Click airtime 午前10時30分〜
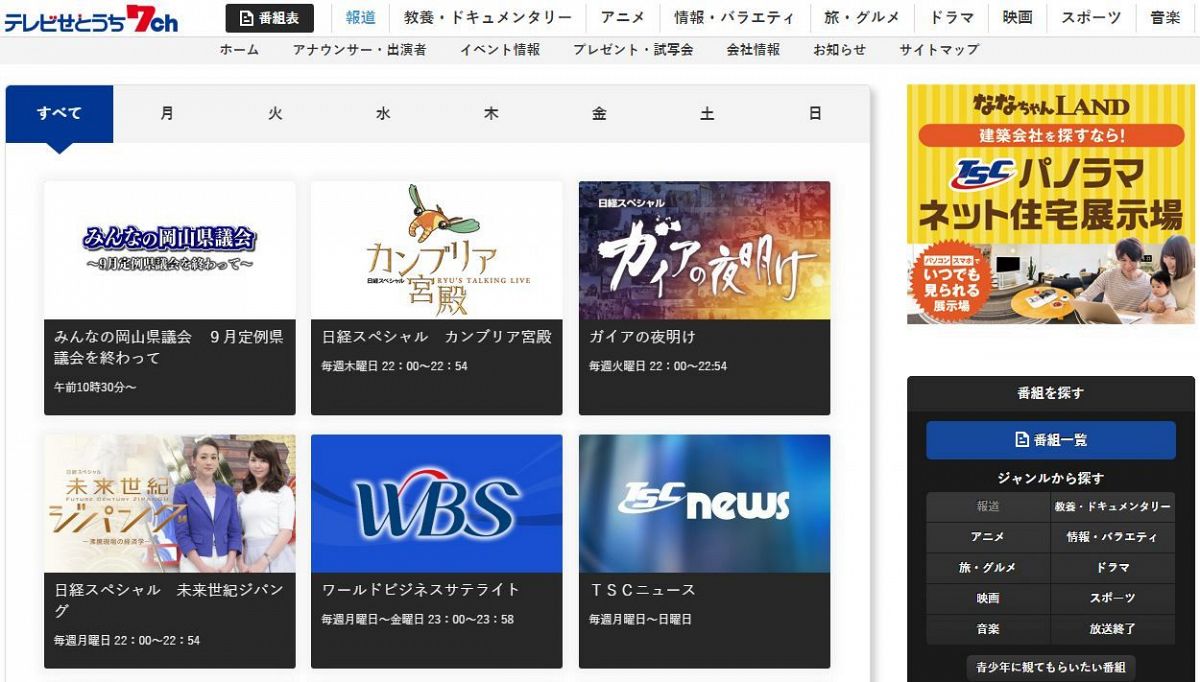The width and height of the screenshot is (1200, 682). click(95, 387)
